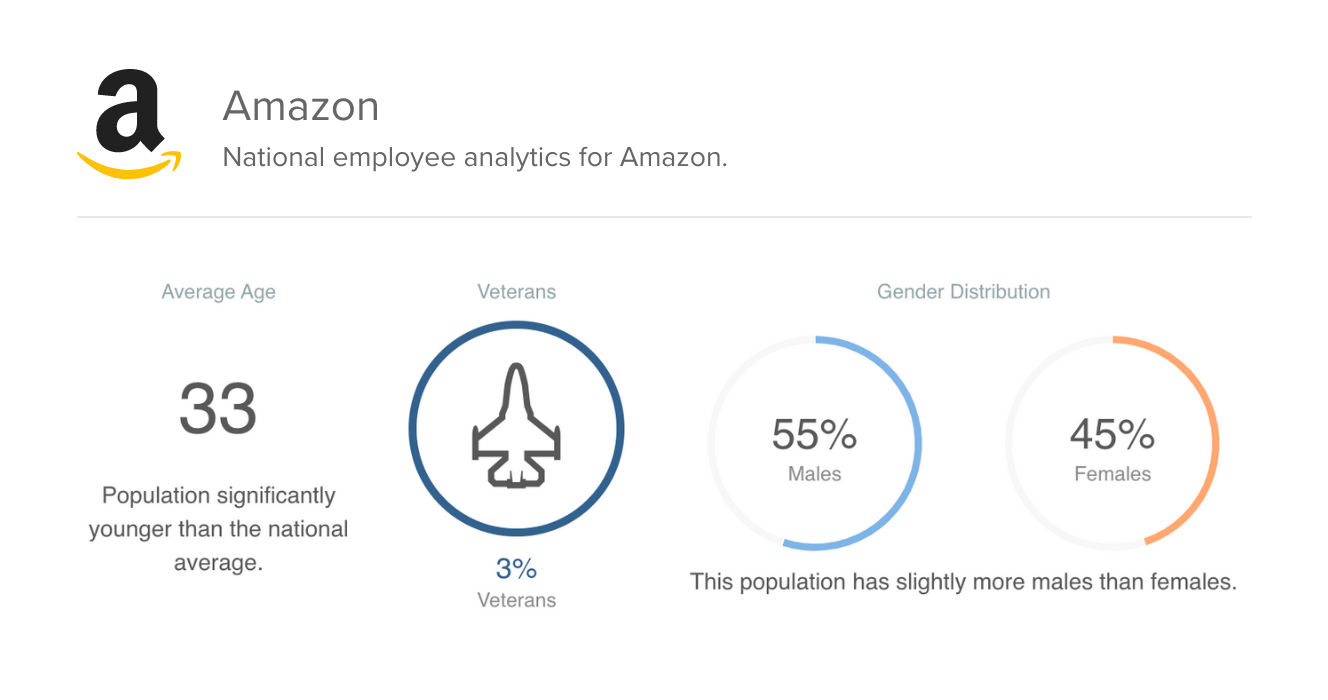Click the younger than national average description
Image resolution: width=1328 pixels, height=700 pixels.
tap(218, 529)
